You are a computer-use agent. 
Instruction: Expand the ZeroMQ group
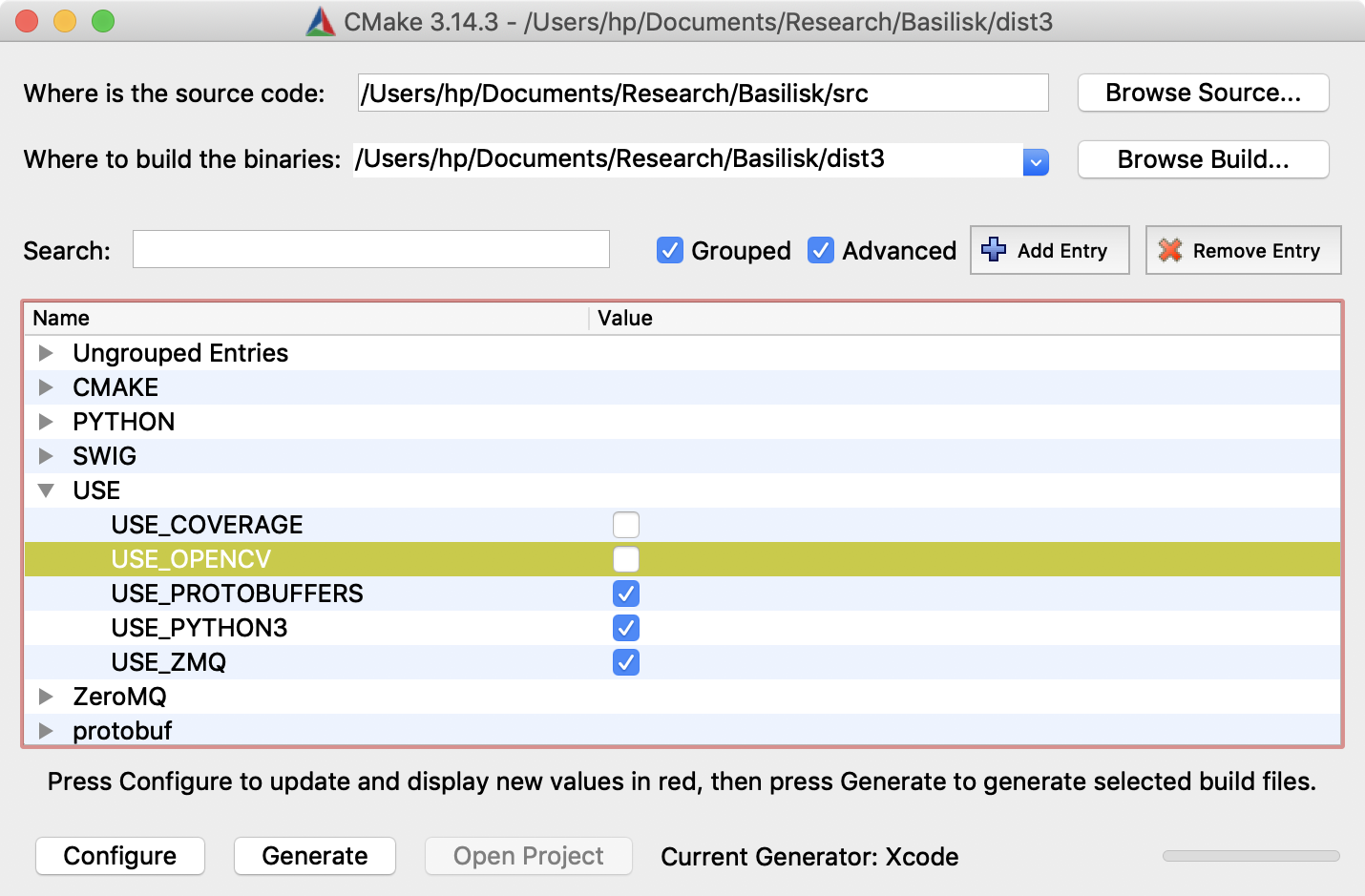pyautogui.click(x=46, y=697)
